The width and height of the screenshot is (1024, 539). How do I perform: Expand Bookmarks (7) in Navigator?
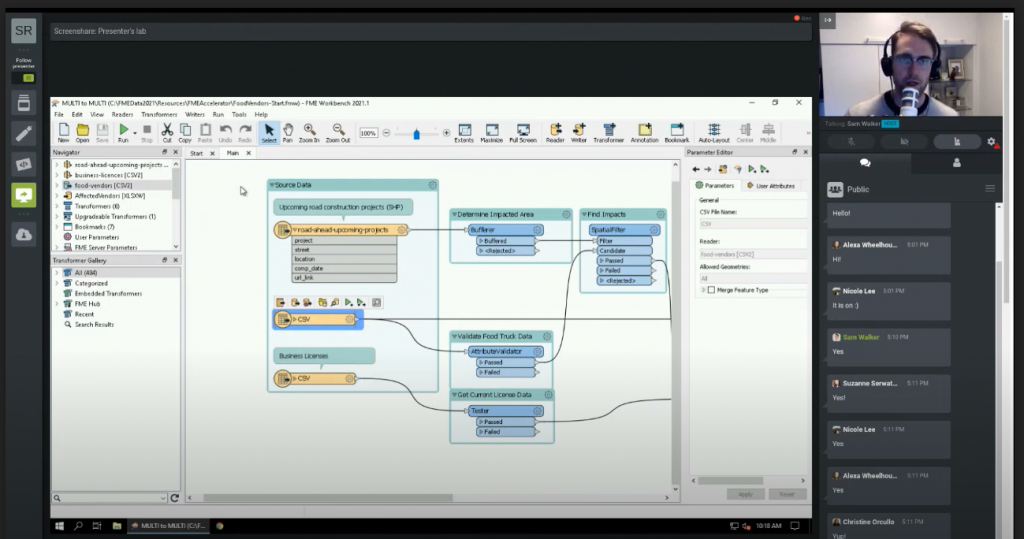[x=57, y=227]
